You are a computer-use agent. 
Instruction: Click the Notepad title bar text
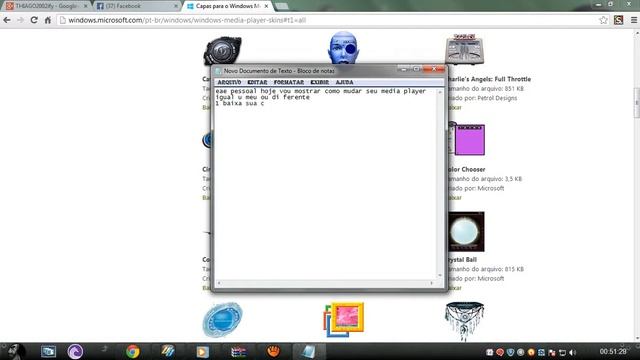click(x=279, y=71)
